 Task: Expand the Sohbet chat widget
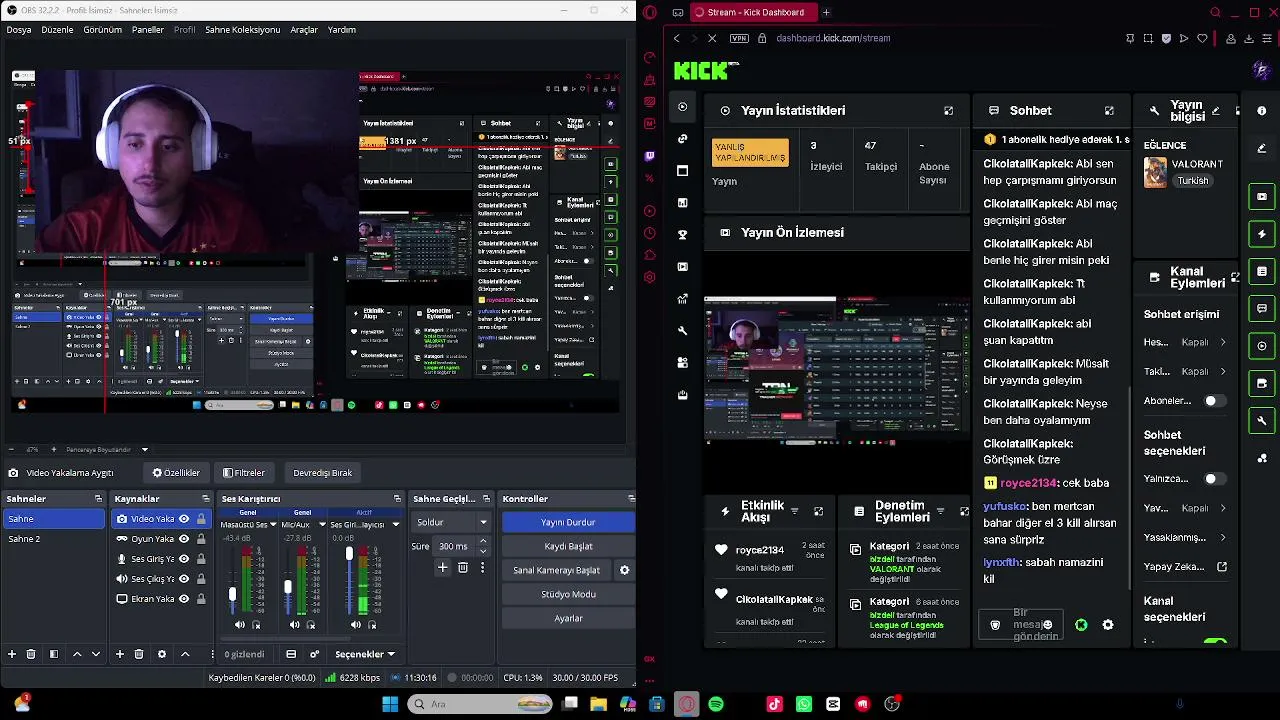[1109, 111]
